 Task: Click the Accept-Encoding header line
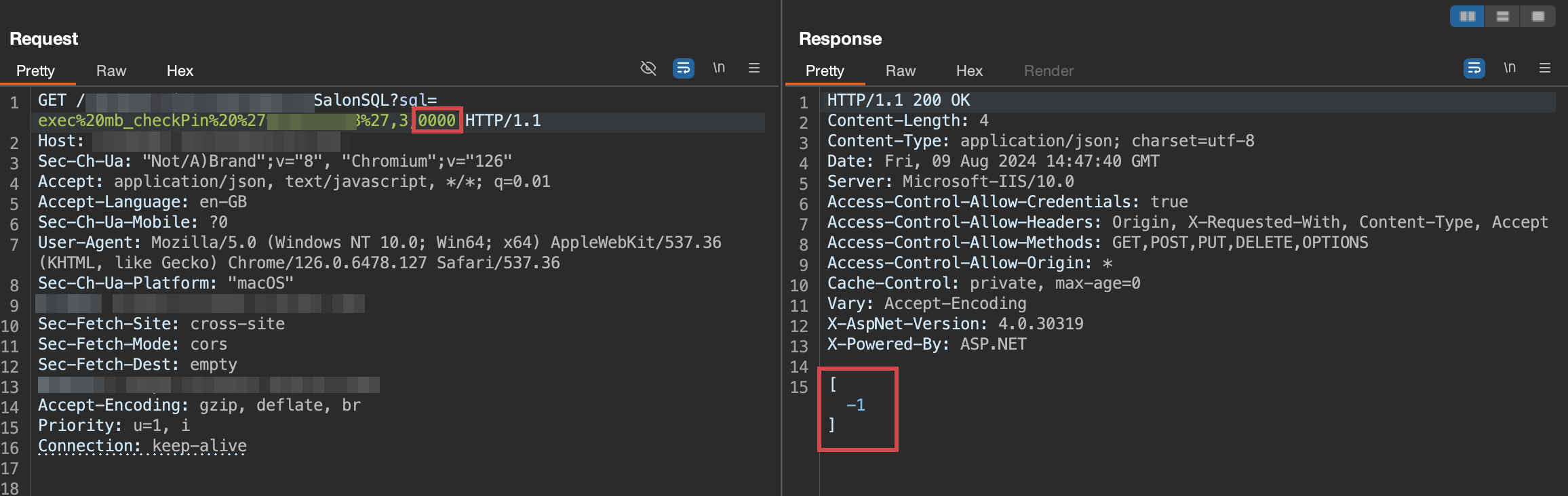coord(199,405)
